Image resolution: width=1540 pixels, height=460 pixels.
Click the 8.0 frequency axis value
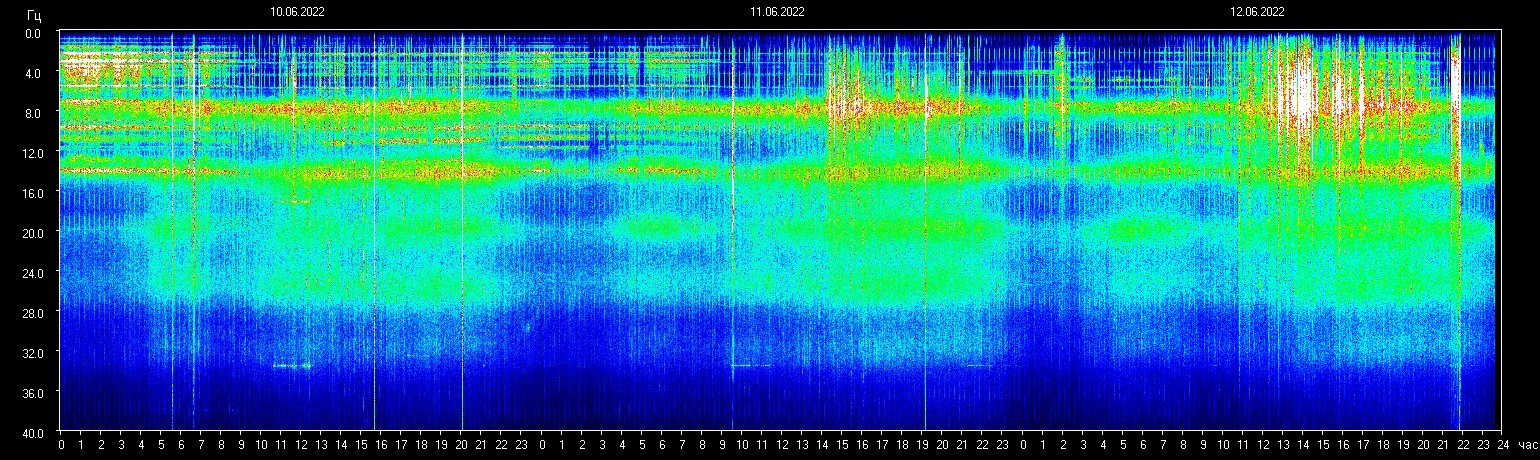[34, 113]
